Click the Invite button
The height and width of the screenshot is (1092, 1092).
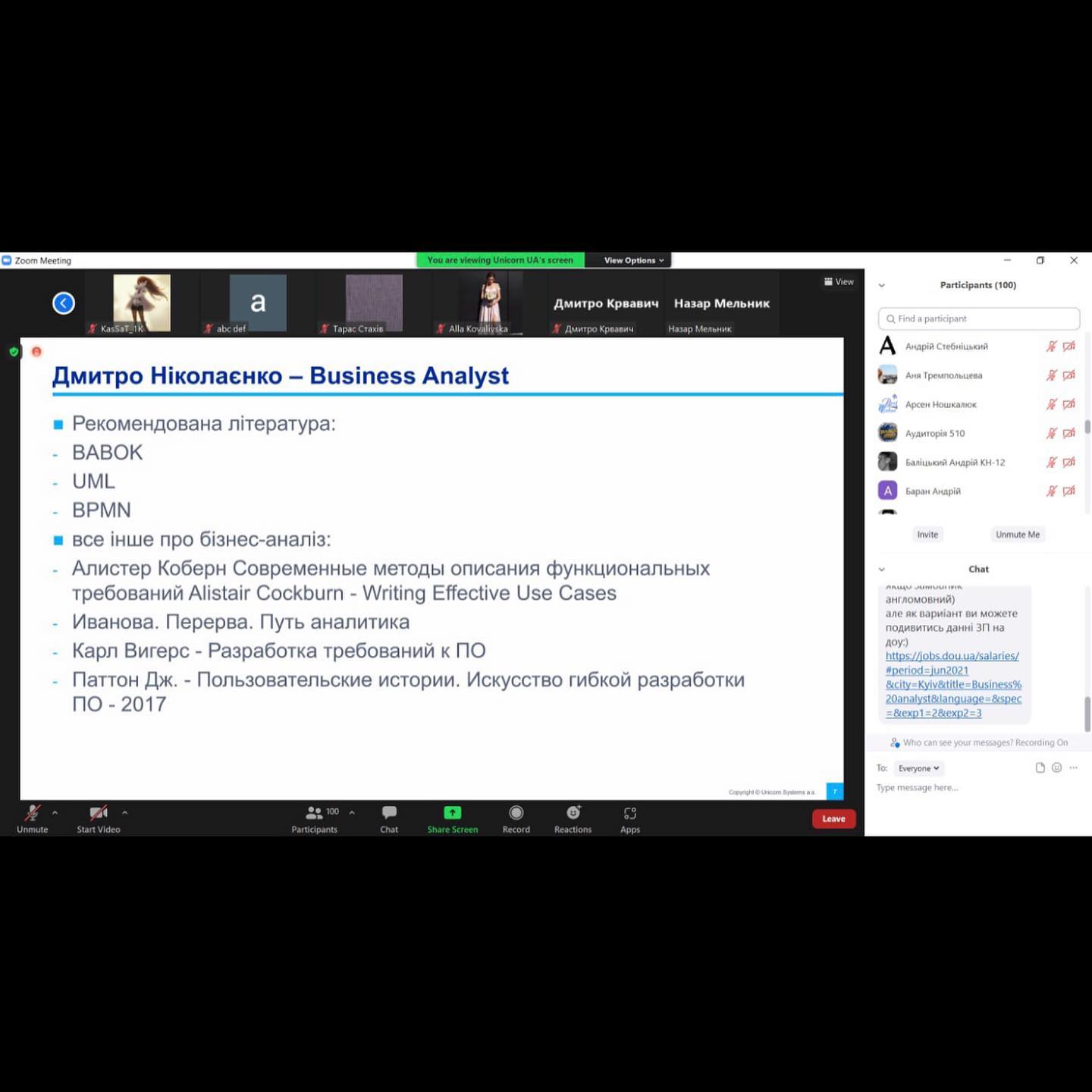pyautogui.click(x=927, y=535)
